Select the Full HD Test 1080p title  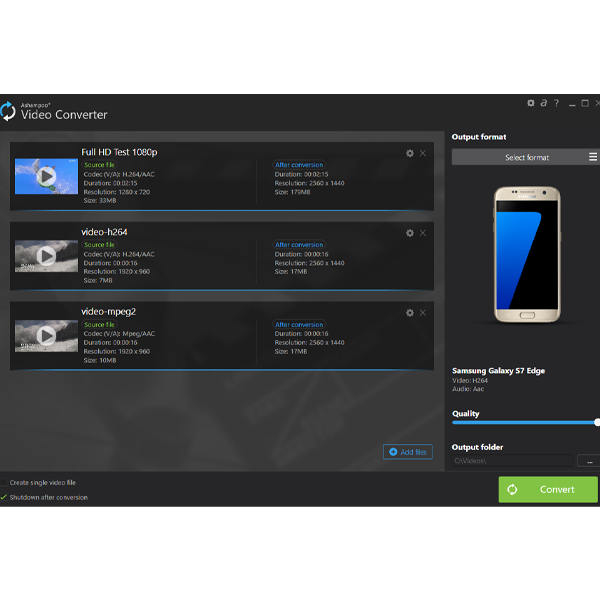coord(119,152)
